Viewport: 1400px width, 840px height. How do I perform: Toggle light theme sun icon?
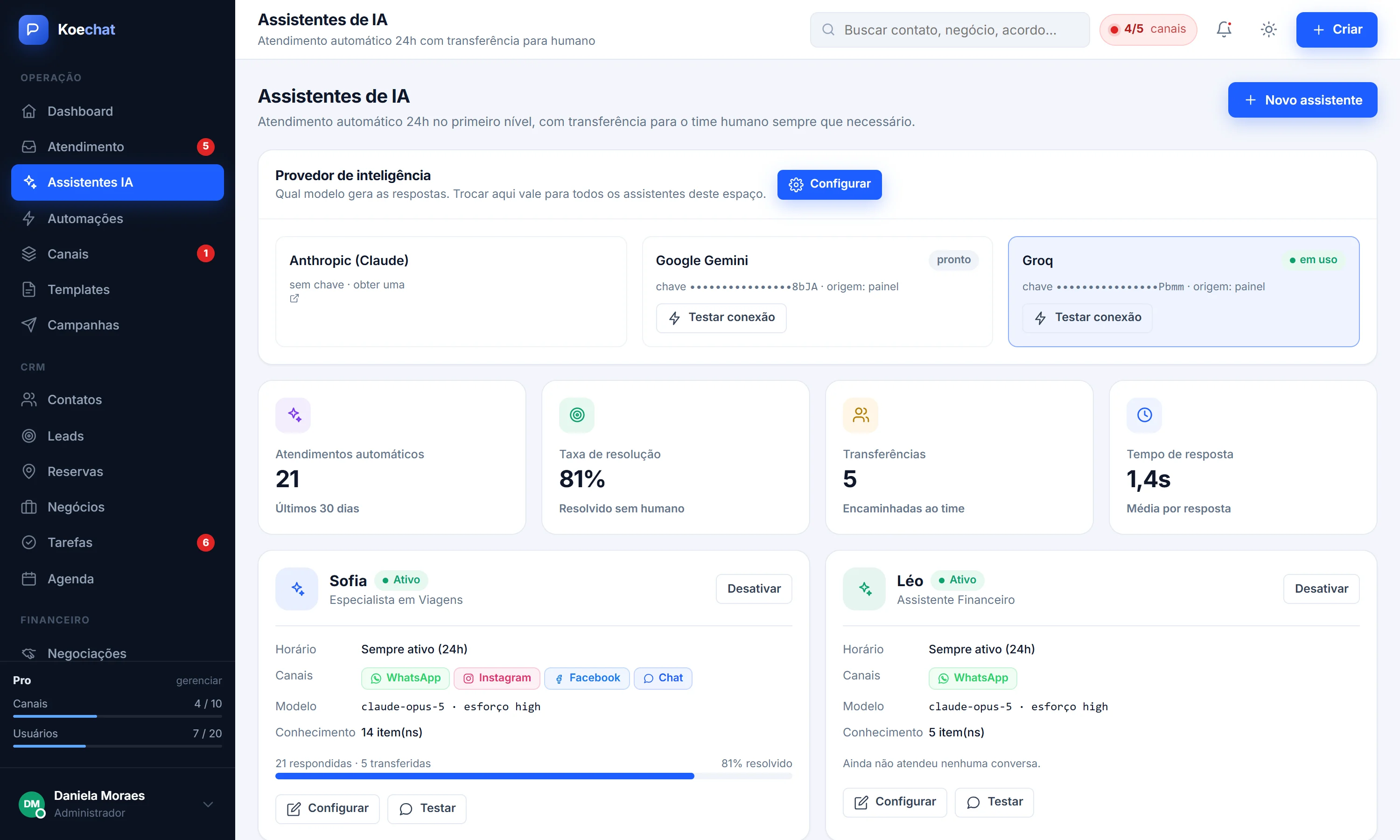pyautogui.click(x=1269, y=29)
